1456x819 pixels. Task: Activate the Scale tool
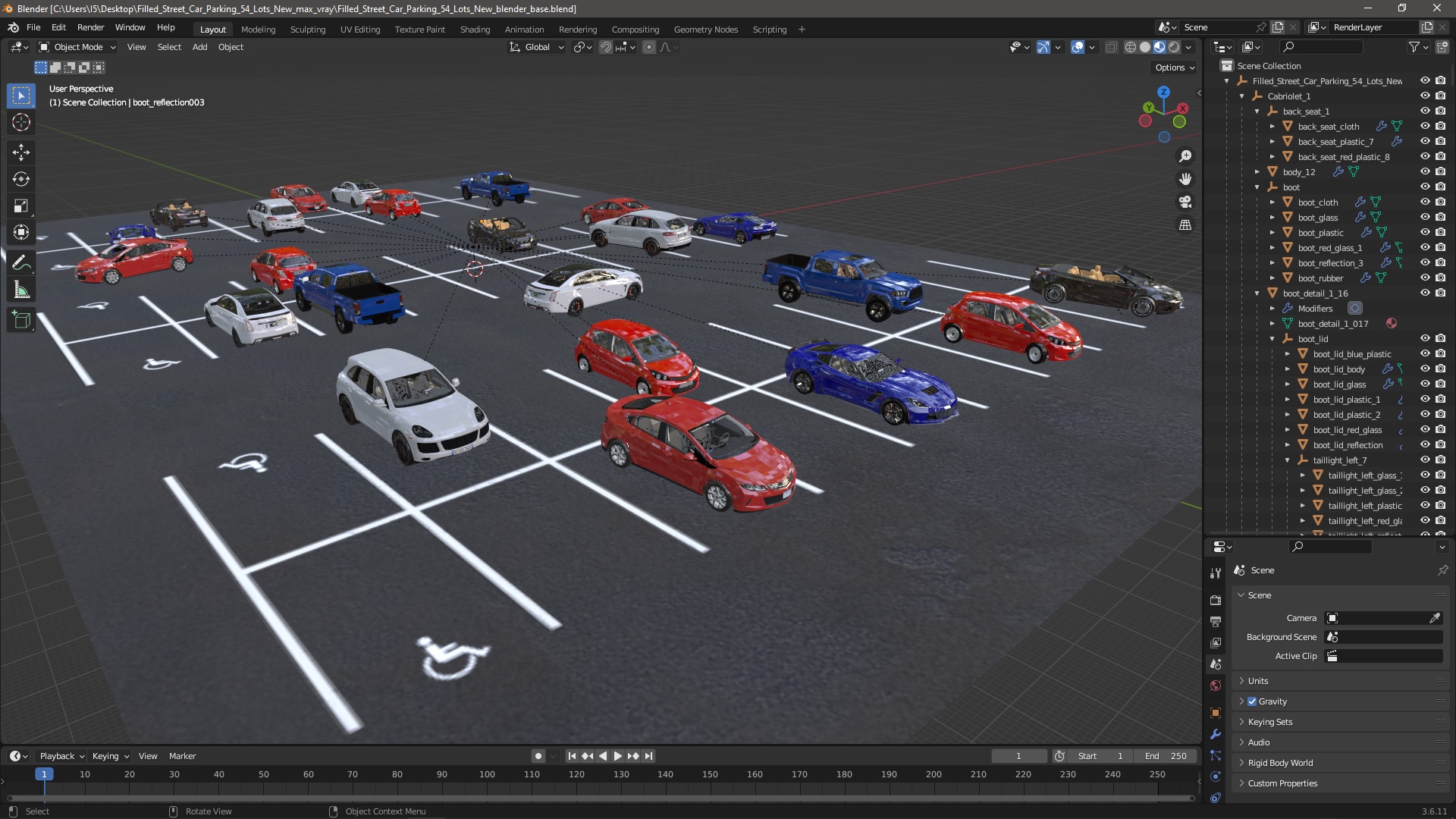[21, 206]
